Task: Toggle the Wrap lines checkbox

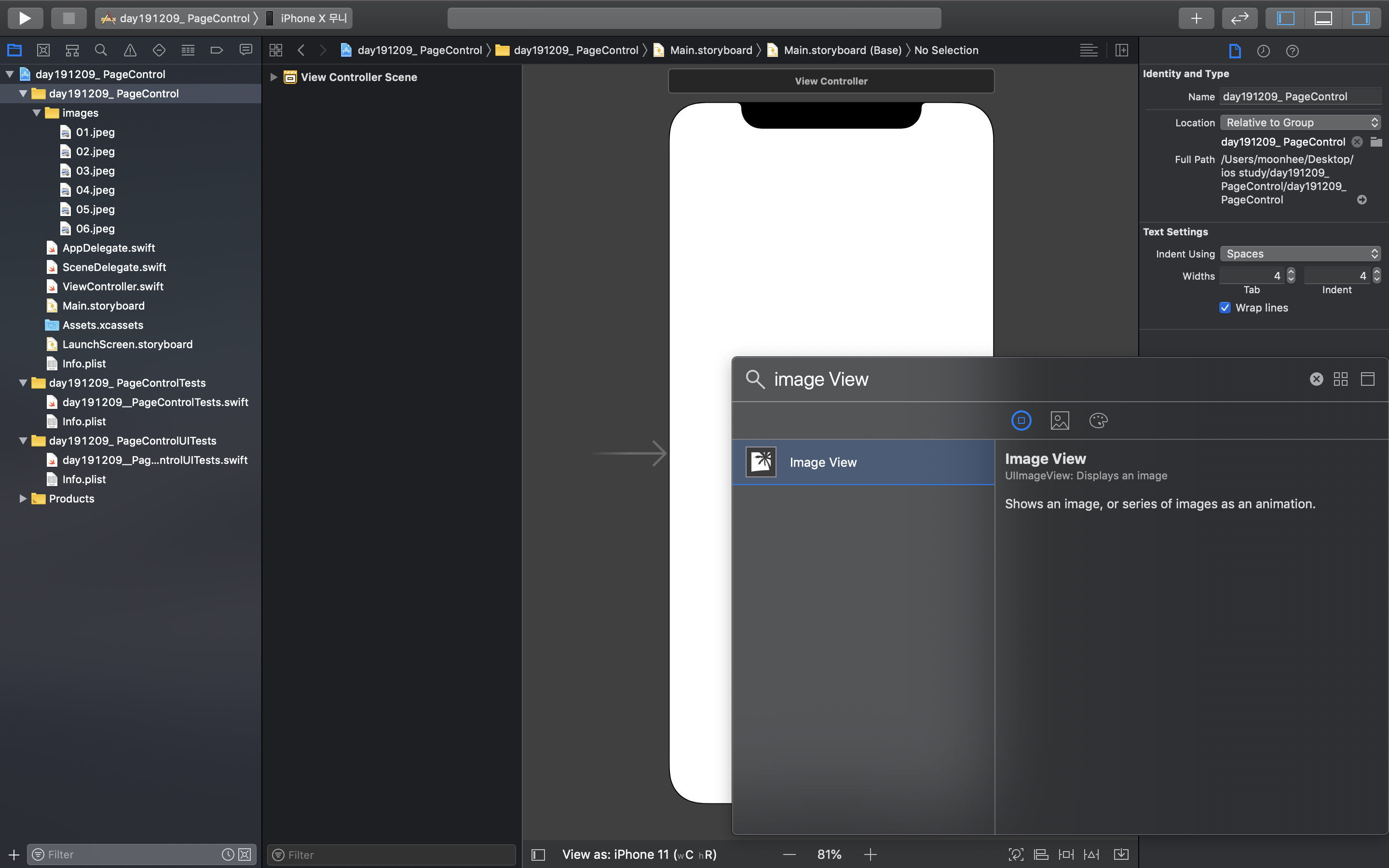Action: (x=1225, y=308)
